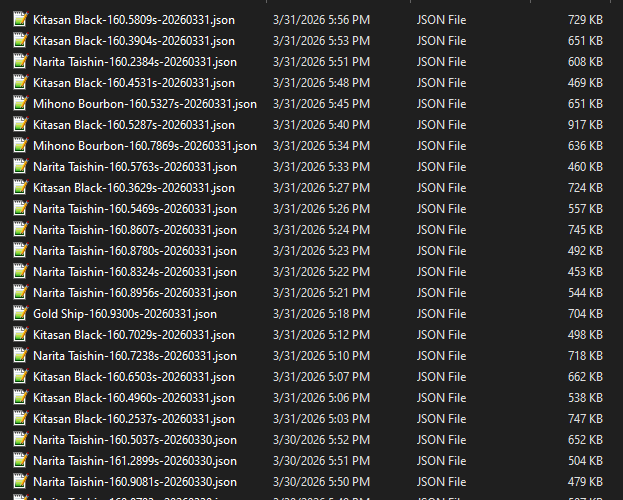Viewport: 623px width, 500px height.
Task: Select file name Narita Taishin-160.5037s-20260330.json
Action: pyautogui.click(x=135, y=440)
